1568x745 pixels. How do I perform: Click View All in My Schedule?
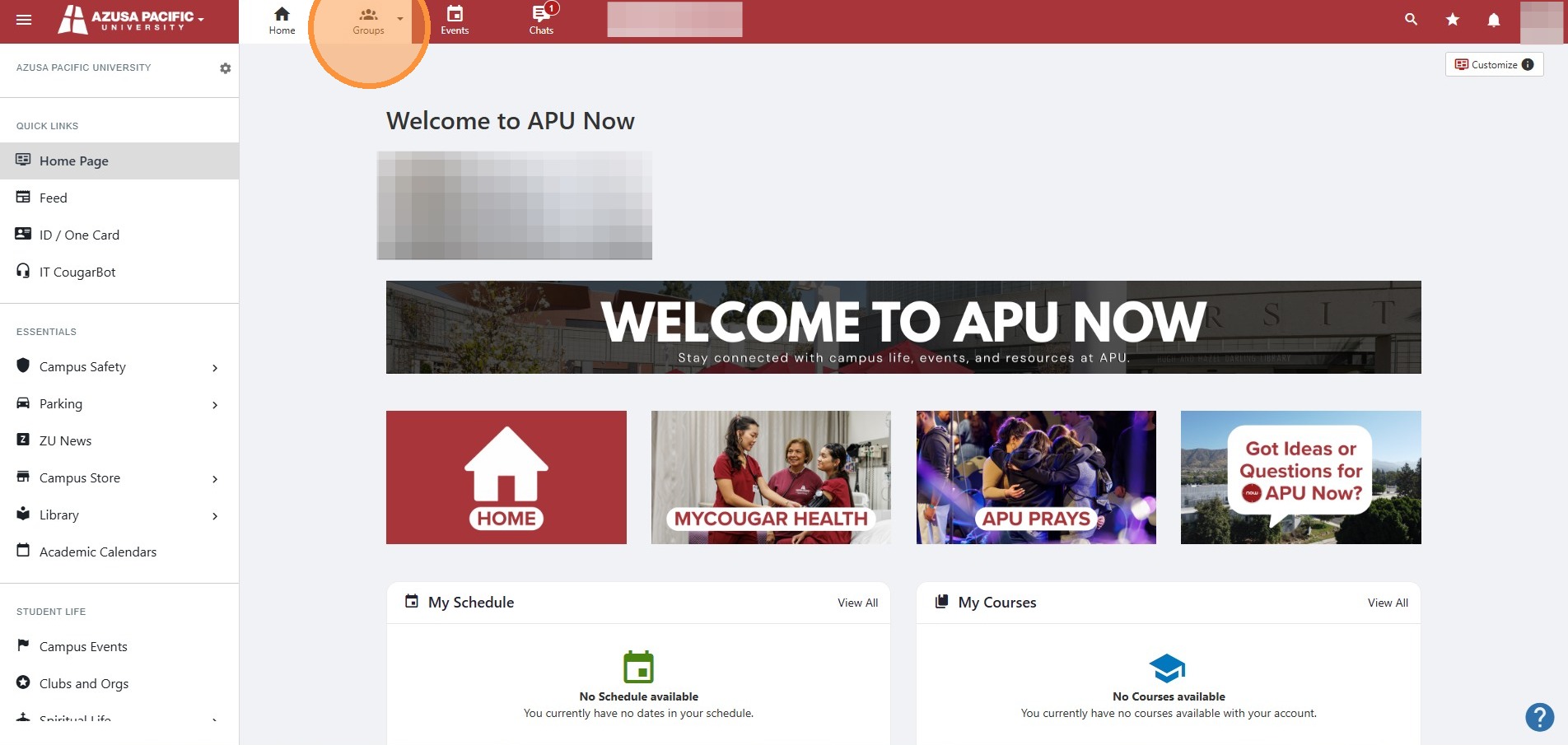857,603
